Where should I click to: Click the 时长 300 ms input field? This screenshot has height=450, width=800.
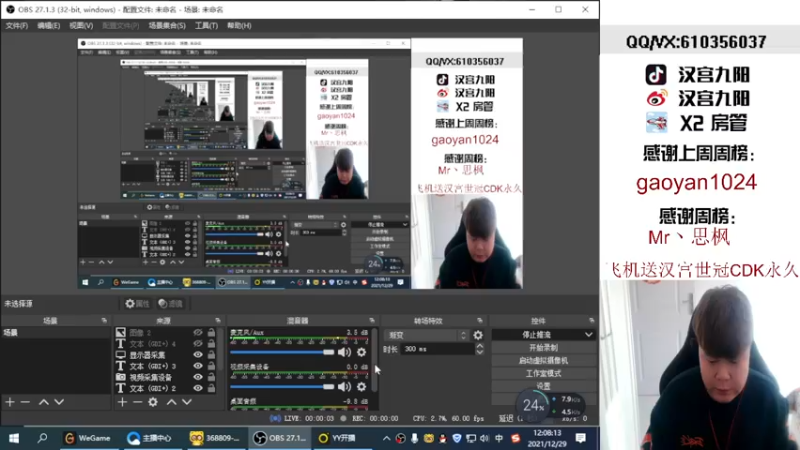[x=438, y=349]
